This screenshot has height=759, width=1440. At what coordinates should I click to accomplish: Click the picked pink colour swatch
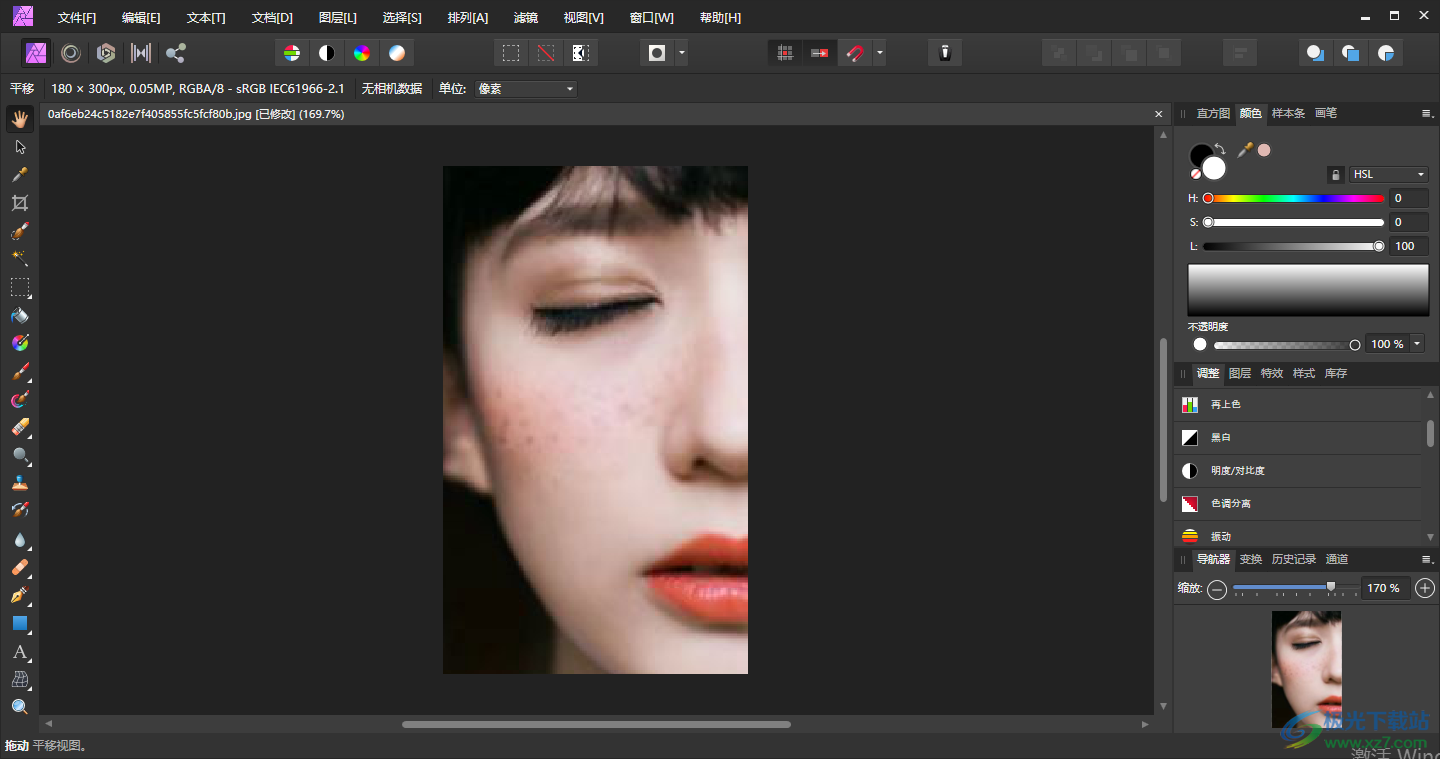click(x=1264, y=150)
